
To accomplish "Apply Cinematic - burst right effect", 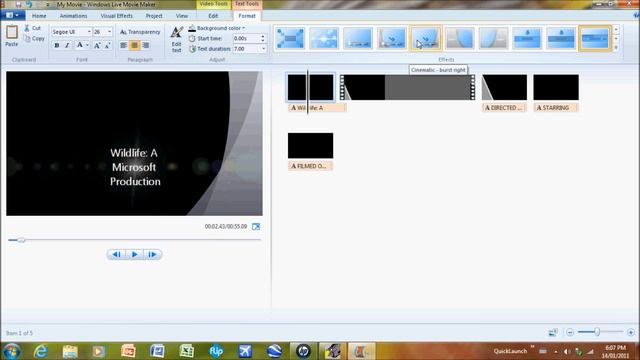I will click(x=426, y=38).
